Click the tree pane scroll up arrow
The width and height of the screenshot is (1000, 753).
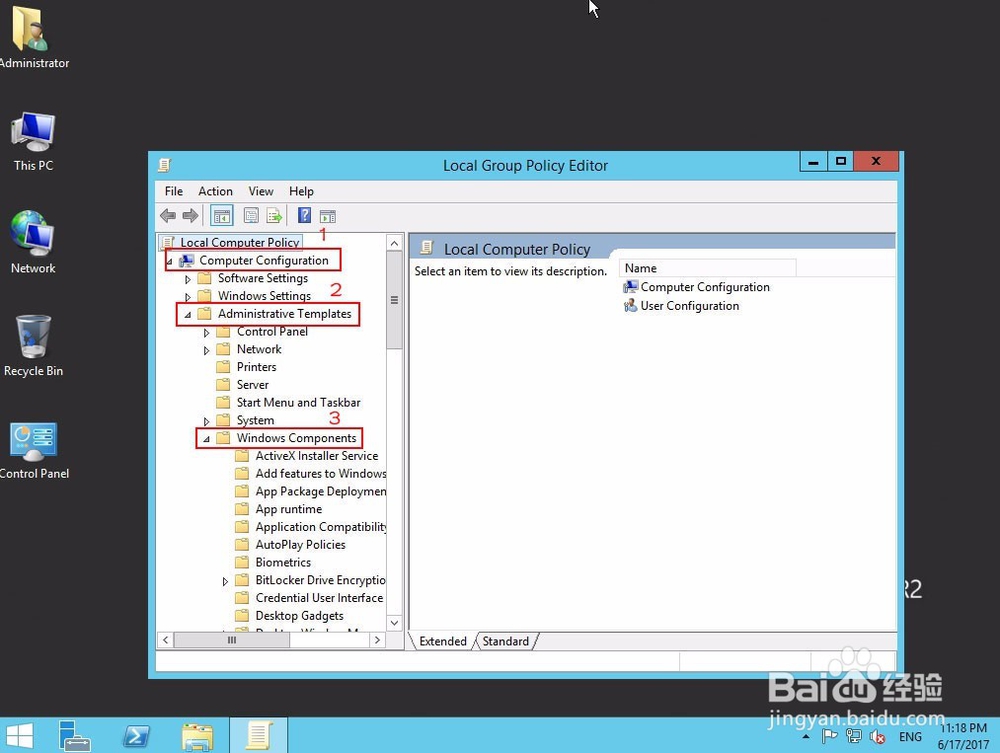click(394, 243)
